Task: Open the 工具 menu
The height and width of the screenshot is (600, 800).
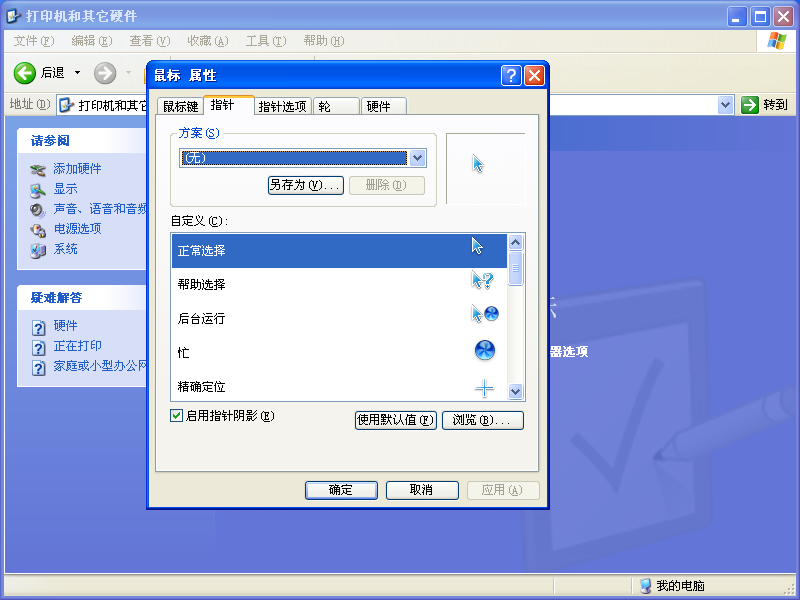Action: click(265, 41)
